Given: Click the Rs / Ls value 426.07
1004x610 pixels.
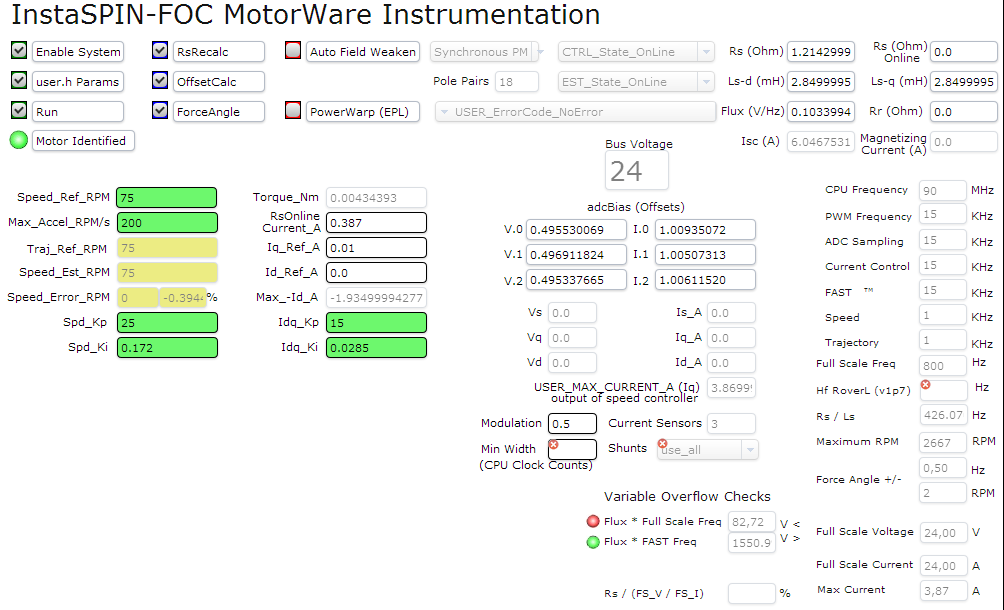Looking at the screenshot, I should (x=942, y=415).
